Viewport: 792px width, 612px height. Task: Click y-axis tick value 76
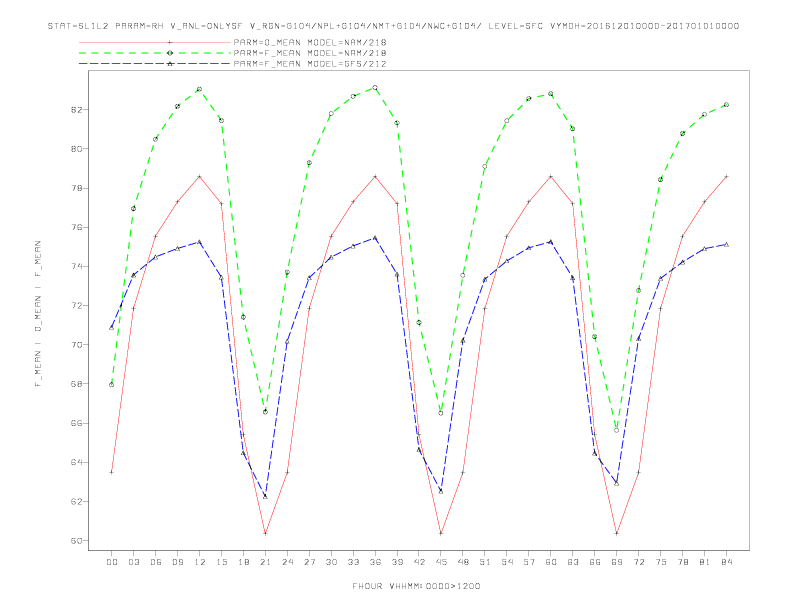pos(76,227)
